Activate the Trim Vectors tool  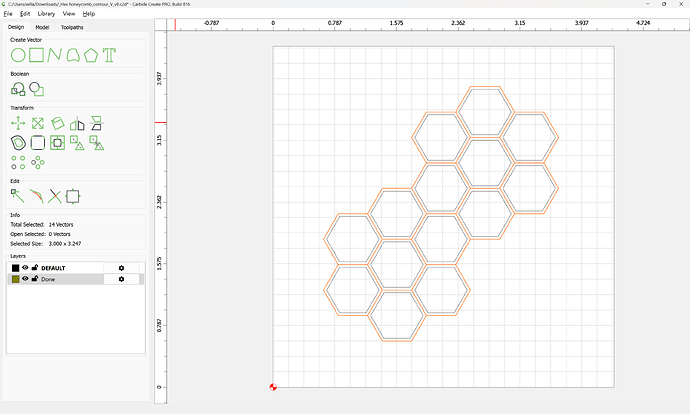click(55, 196)
